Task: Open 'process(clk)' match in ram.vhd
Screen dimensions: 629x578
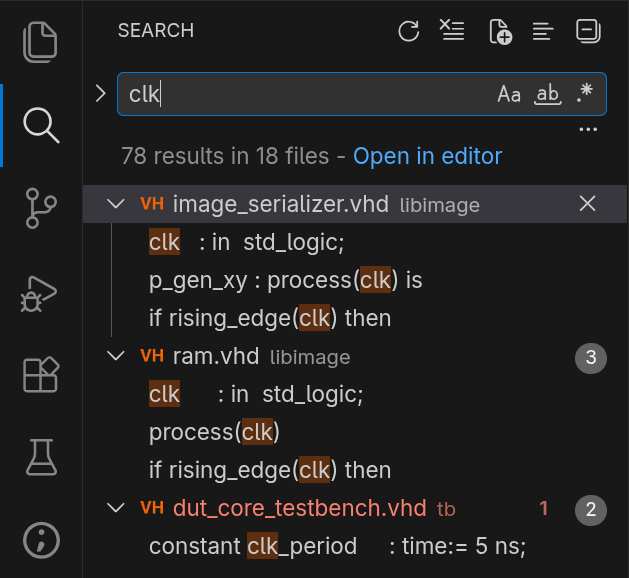Action: [214, 432]
